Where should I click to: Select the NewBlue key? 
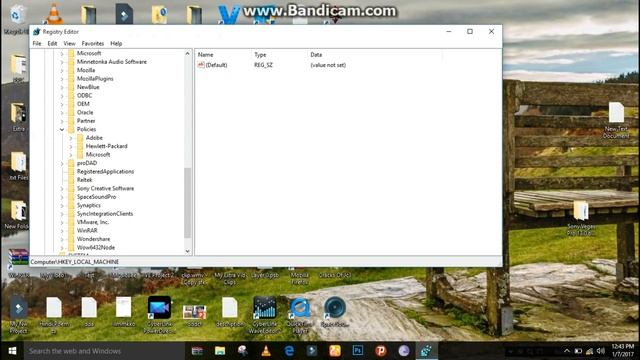click(x=88, y=87)
